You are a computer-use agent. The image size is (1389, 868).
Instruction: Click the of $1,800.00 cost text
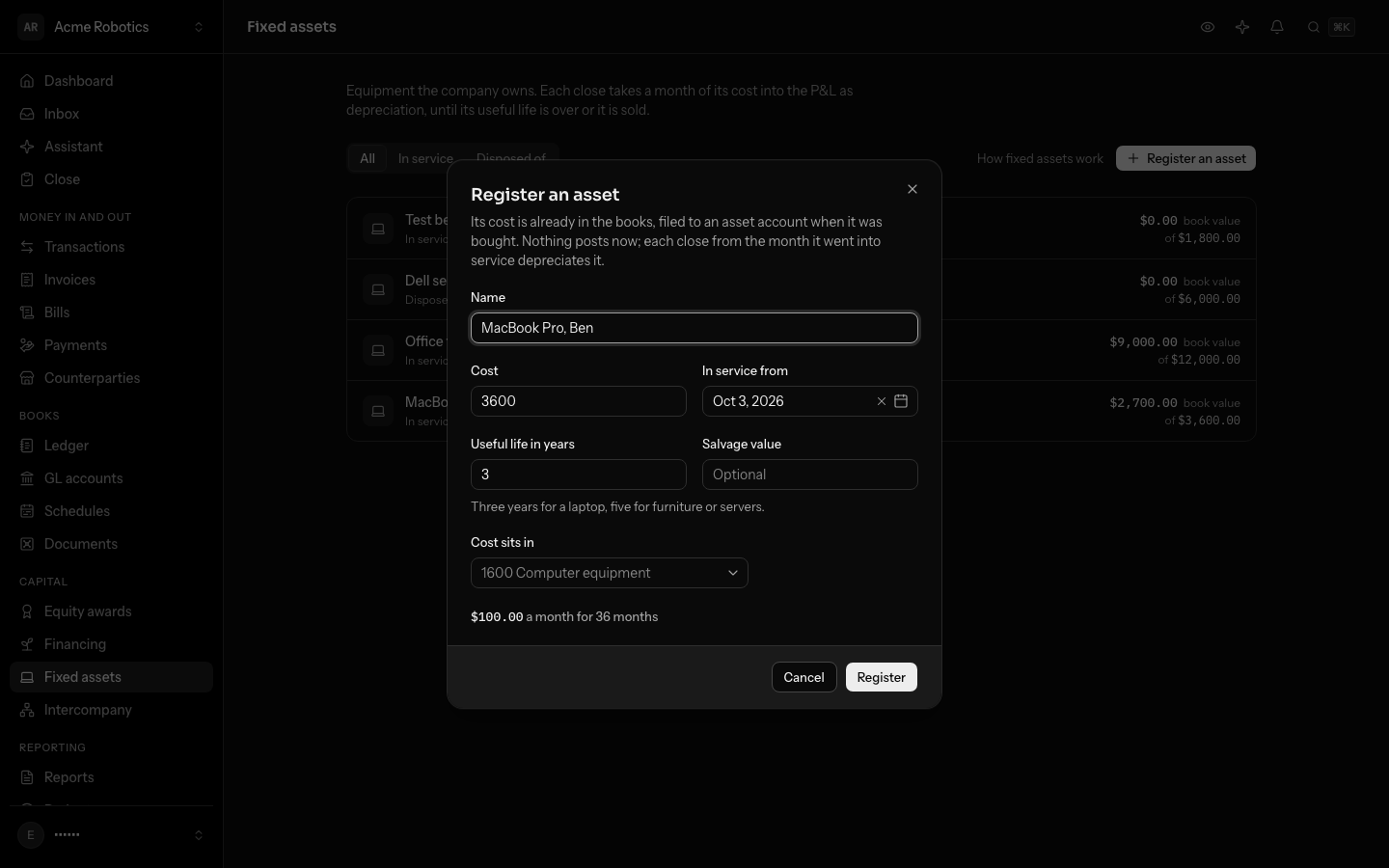point(1202,238)
